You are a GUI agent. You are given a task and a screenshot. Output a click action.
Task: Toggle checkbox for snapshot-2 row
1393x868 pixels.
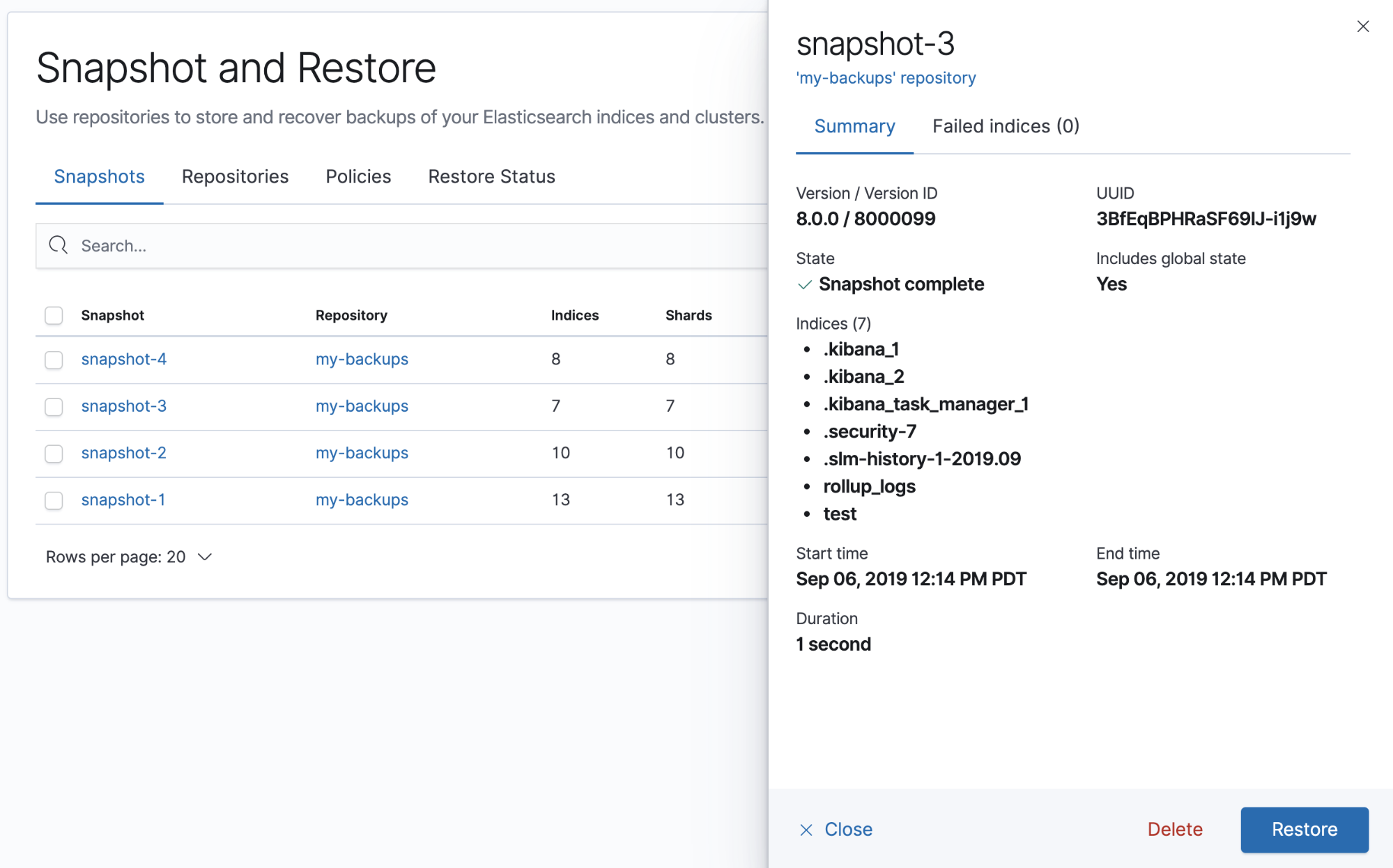pos(55,453)
